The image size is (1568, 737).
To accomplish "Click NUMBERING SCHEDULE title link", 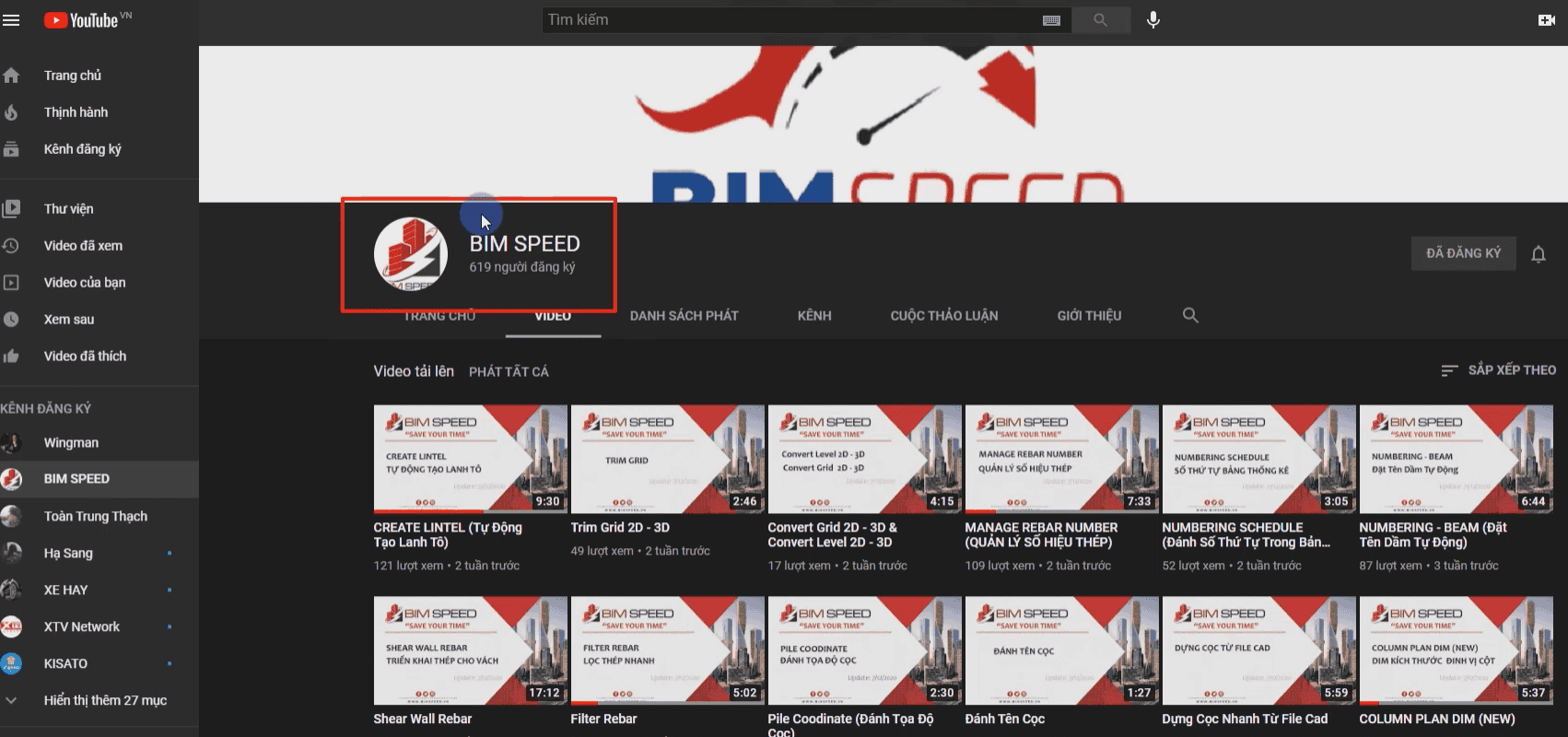I will pyautogui.click(x=1246, y=535).
